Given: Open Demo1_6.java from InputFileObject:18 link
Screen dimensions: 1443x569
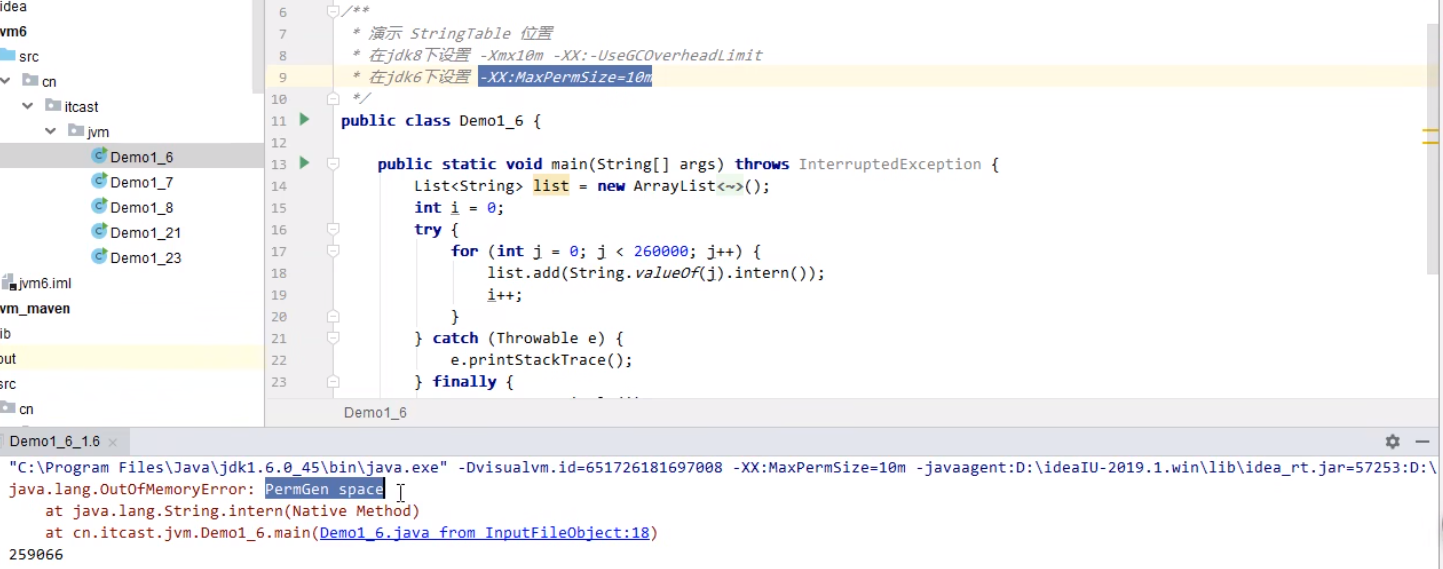Looking at the screenshot, I should click(x=484, y=533).
